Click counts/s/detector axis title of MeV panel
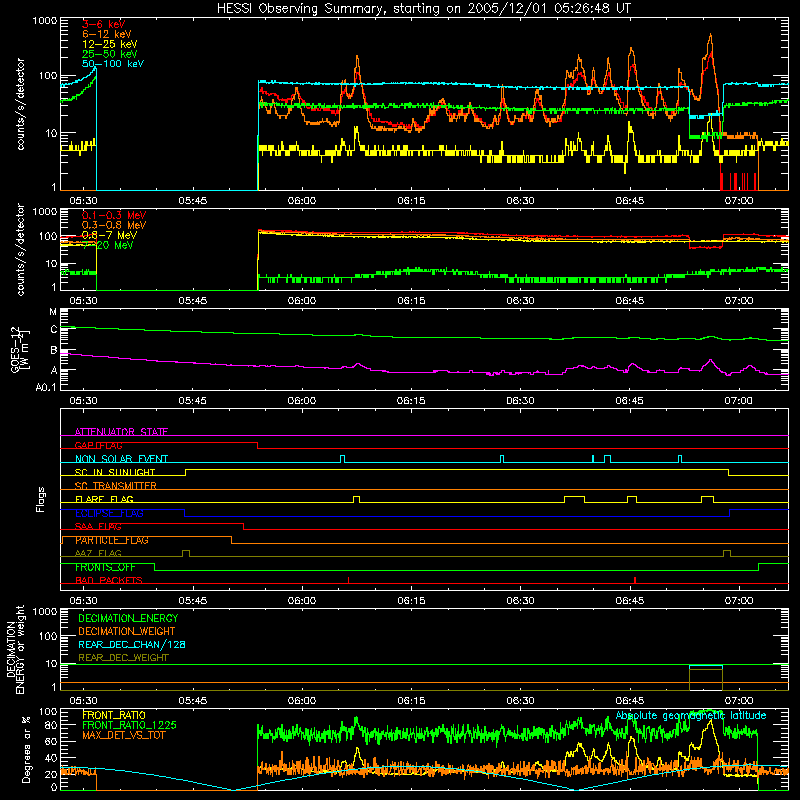The height and width of the screenshot is (800, 800). coord(21,249)
